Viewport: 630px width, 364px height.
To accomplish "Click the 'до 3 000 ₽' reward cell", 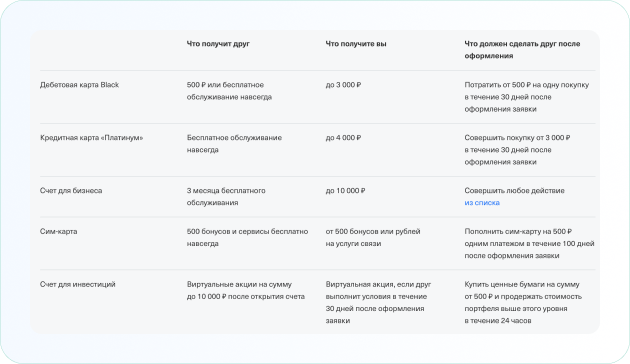I will (343, 85).
